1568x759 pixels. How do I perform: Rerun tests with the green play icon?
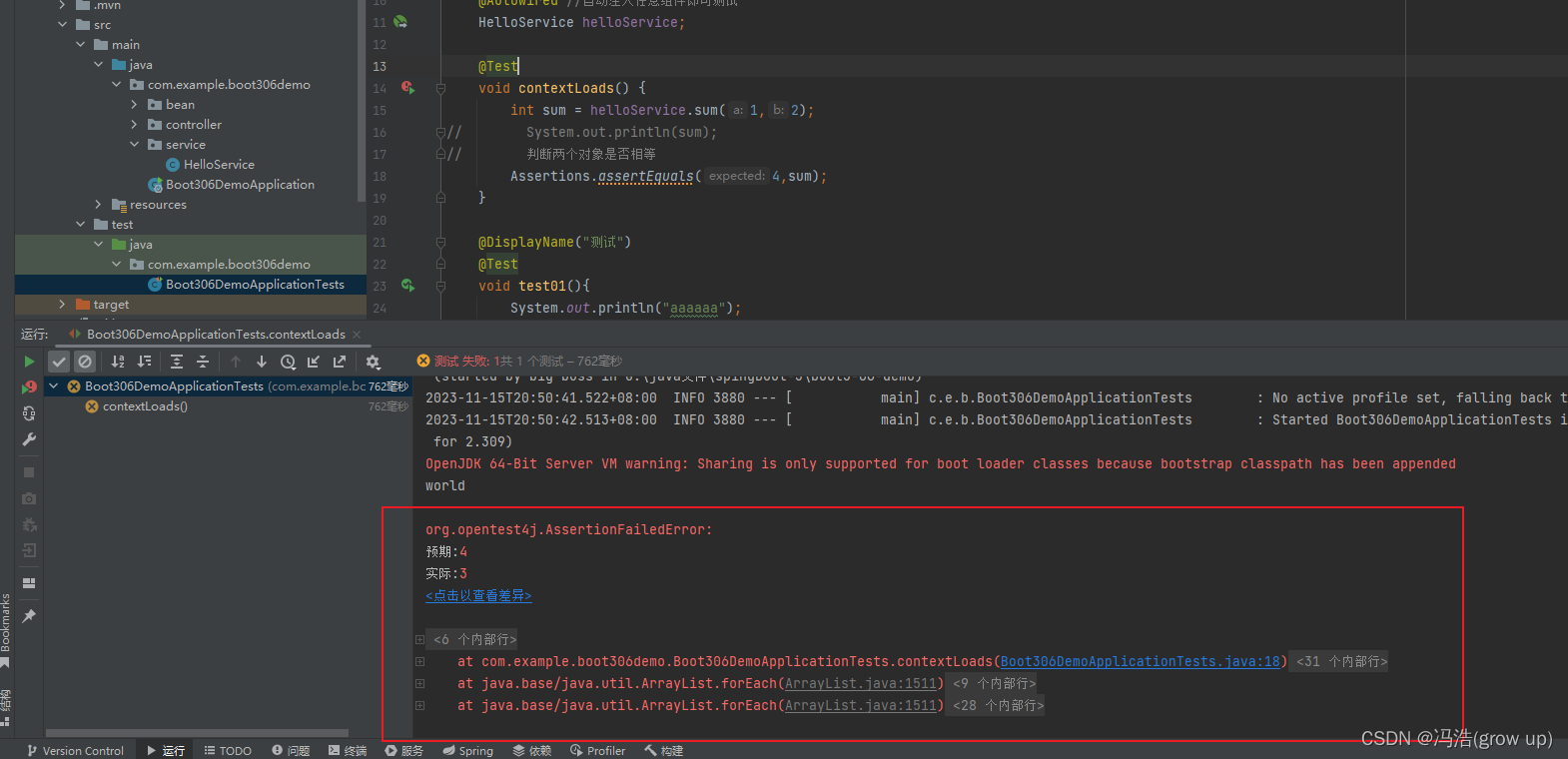(x=29, y=362)
